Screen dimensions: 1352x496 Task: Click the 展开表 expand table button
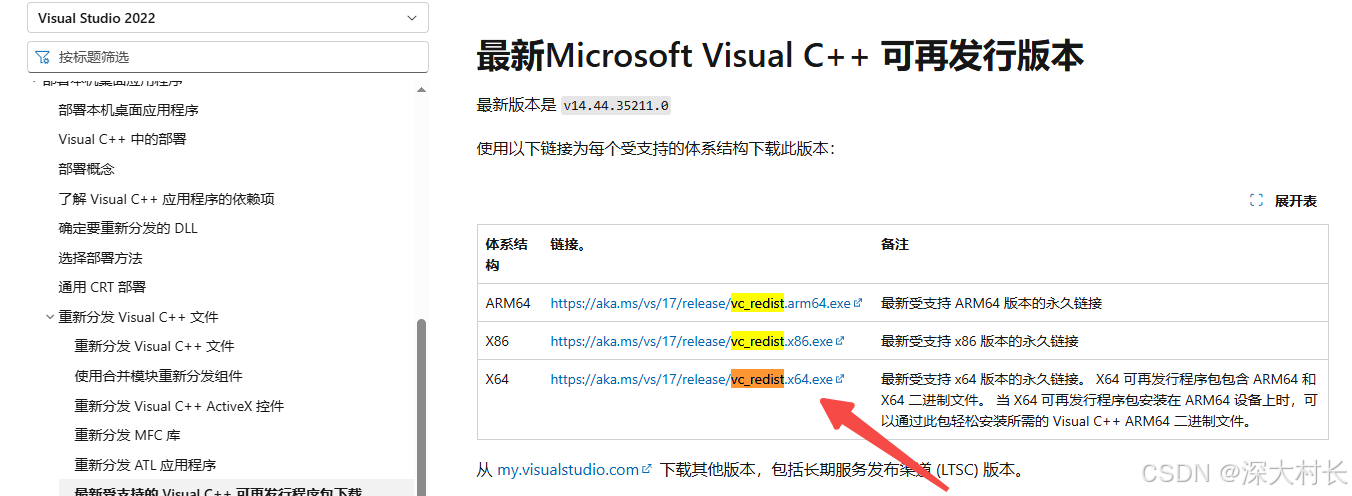[1284, 201]
